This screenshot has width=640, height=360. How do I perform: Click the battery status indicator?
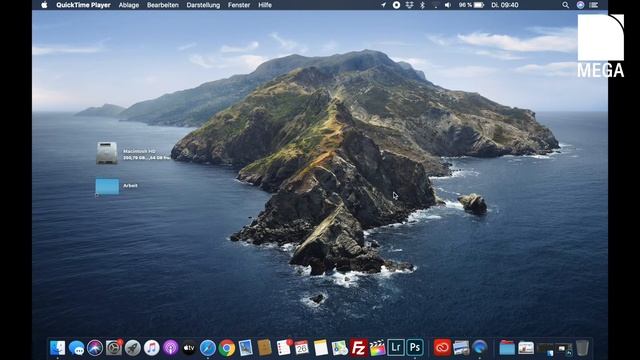click(471, 5)
